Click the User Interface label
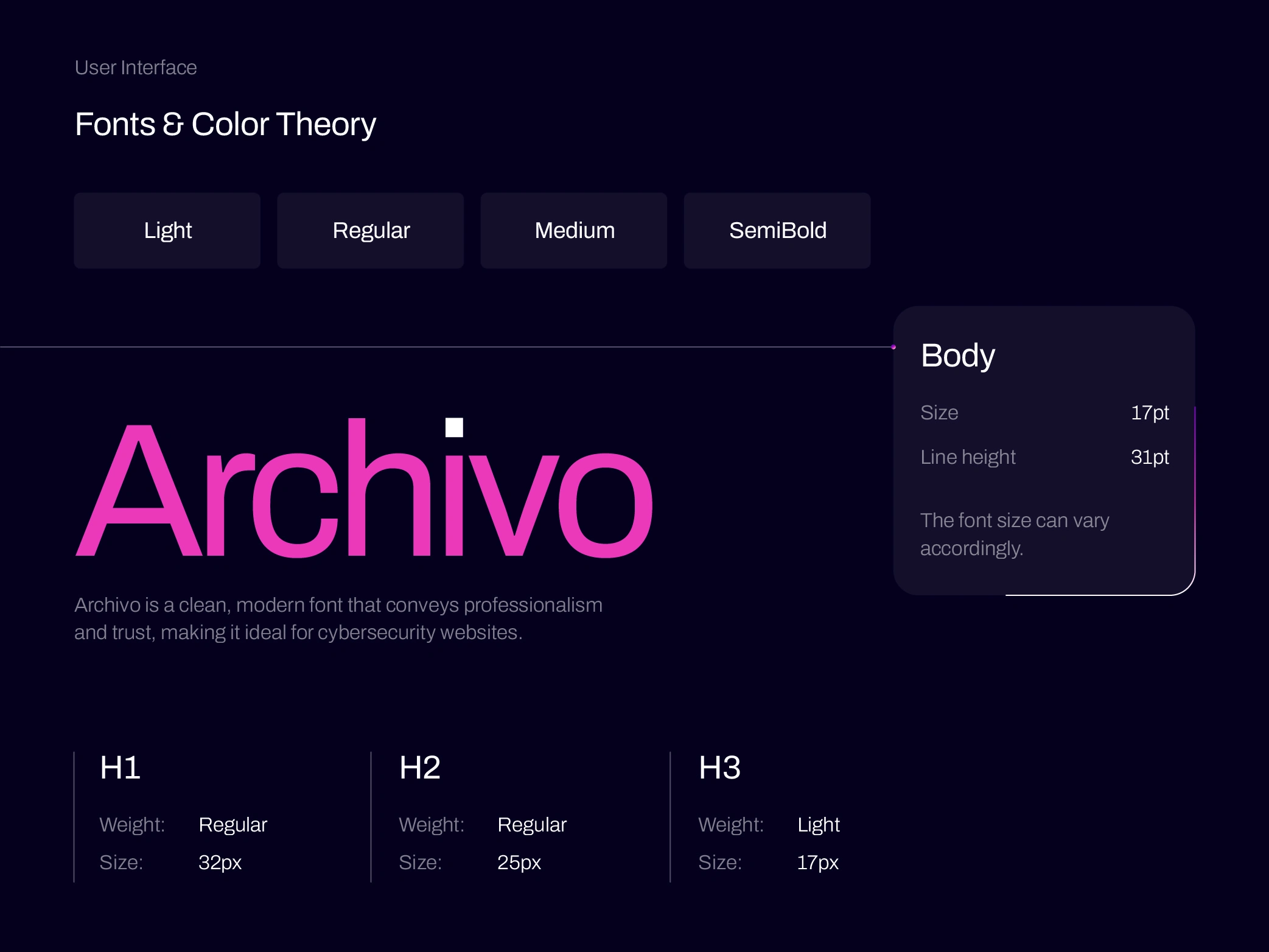Viewport: 1269px width, 952px height. tap(136, 68)
